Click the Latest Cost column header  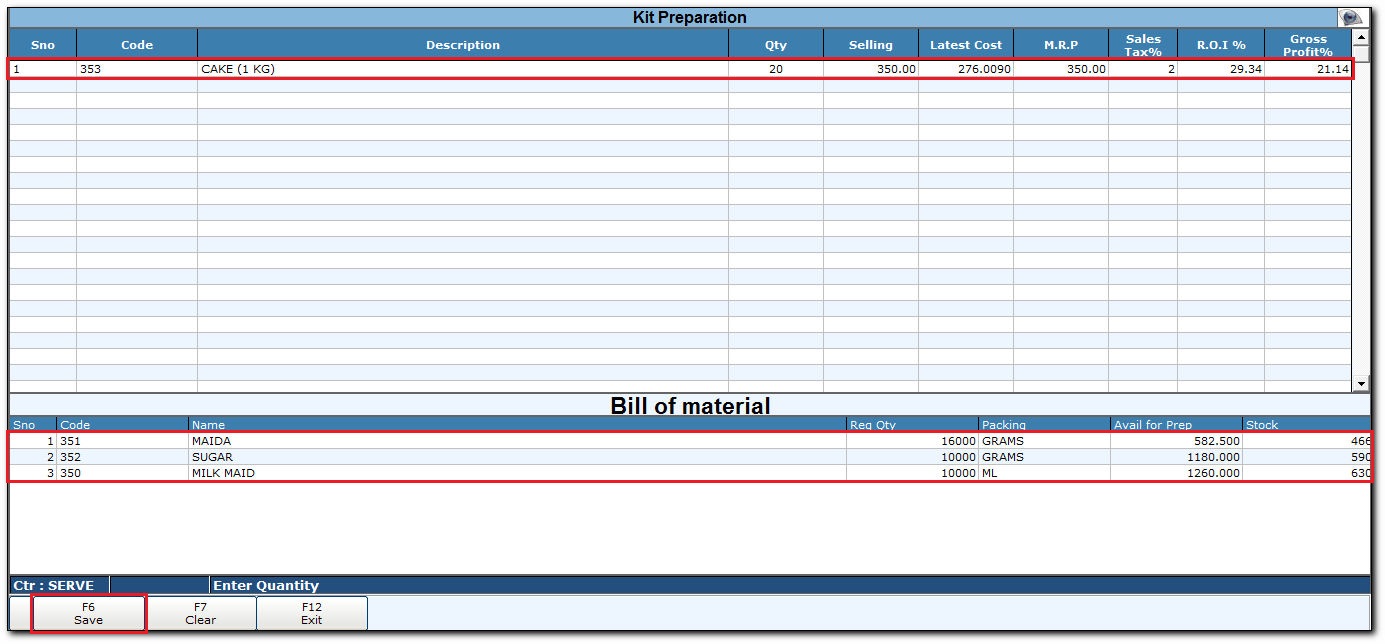966,44
